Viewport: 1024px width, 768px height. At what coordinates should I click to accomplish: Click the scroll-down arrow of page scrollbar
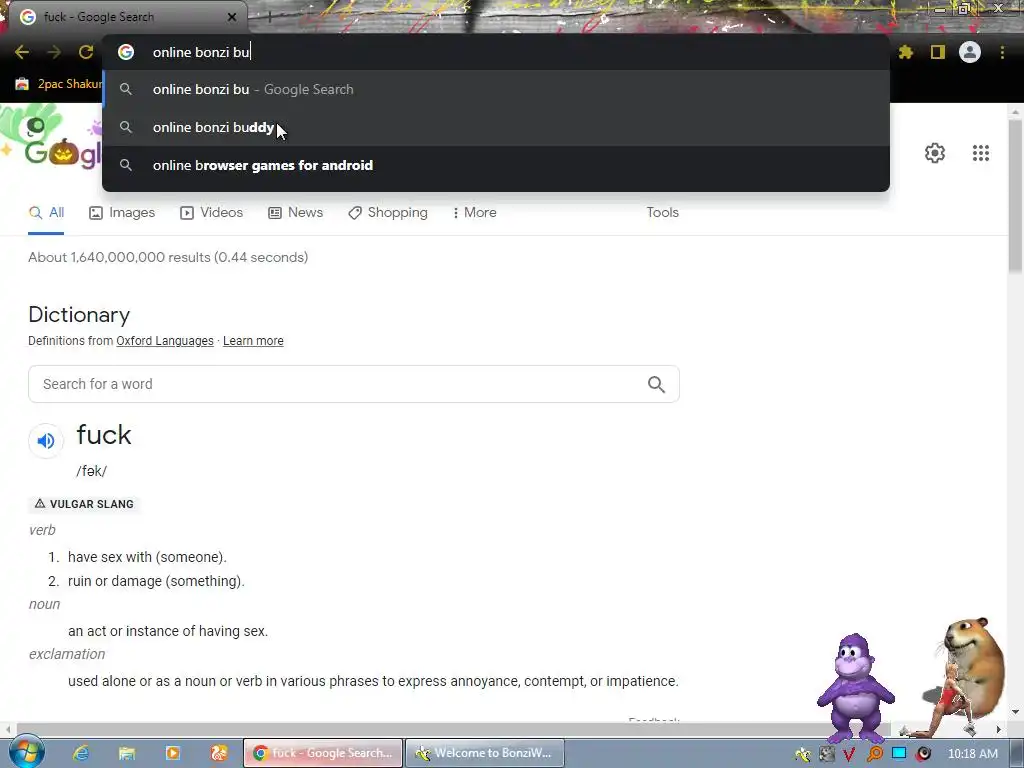(x=1015, y=712)
